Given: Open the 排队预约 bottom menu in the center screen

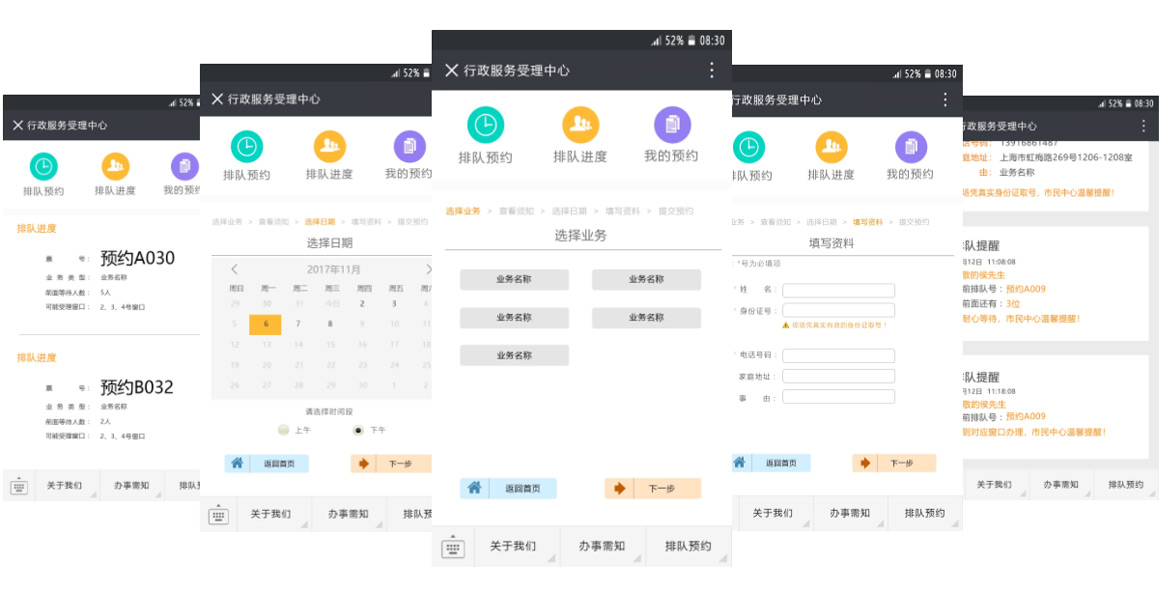Looking at the screenshot, I should (x=688, y=546).
